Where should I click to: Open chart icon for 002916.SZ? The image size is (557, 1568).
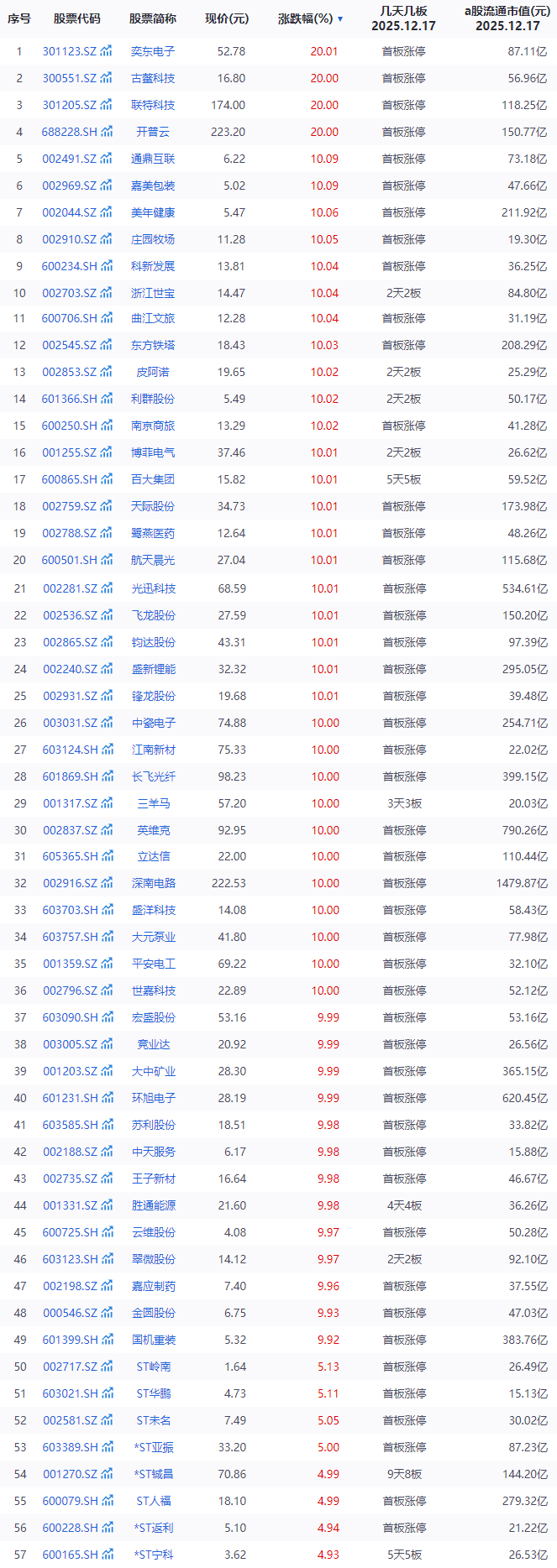(x=107, y=883)
